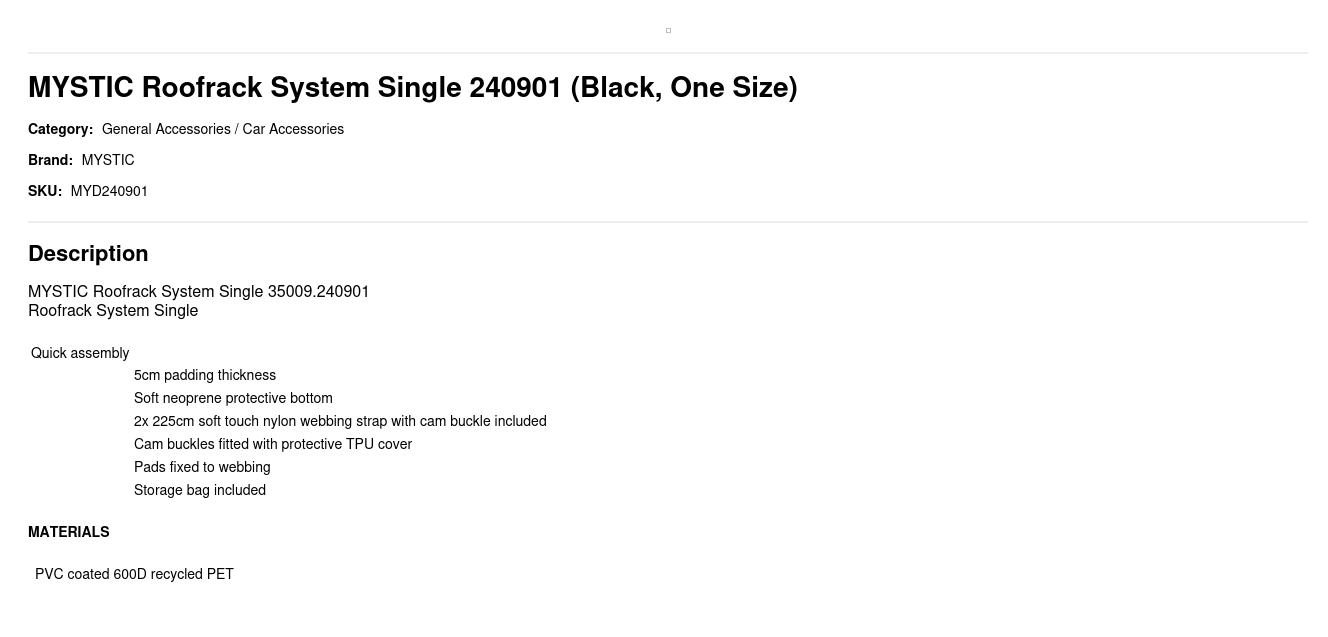Click the small image placeholder at top
The height and width of the screenshot is (637, 1328).
(668, 31)
